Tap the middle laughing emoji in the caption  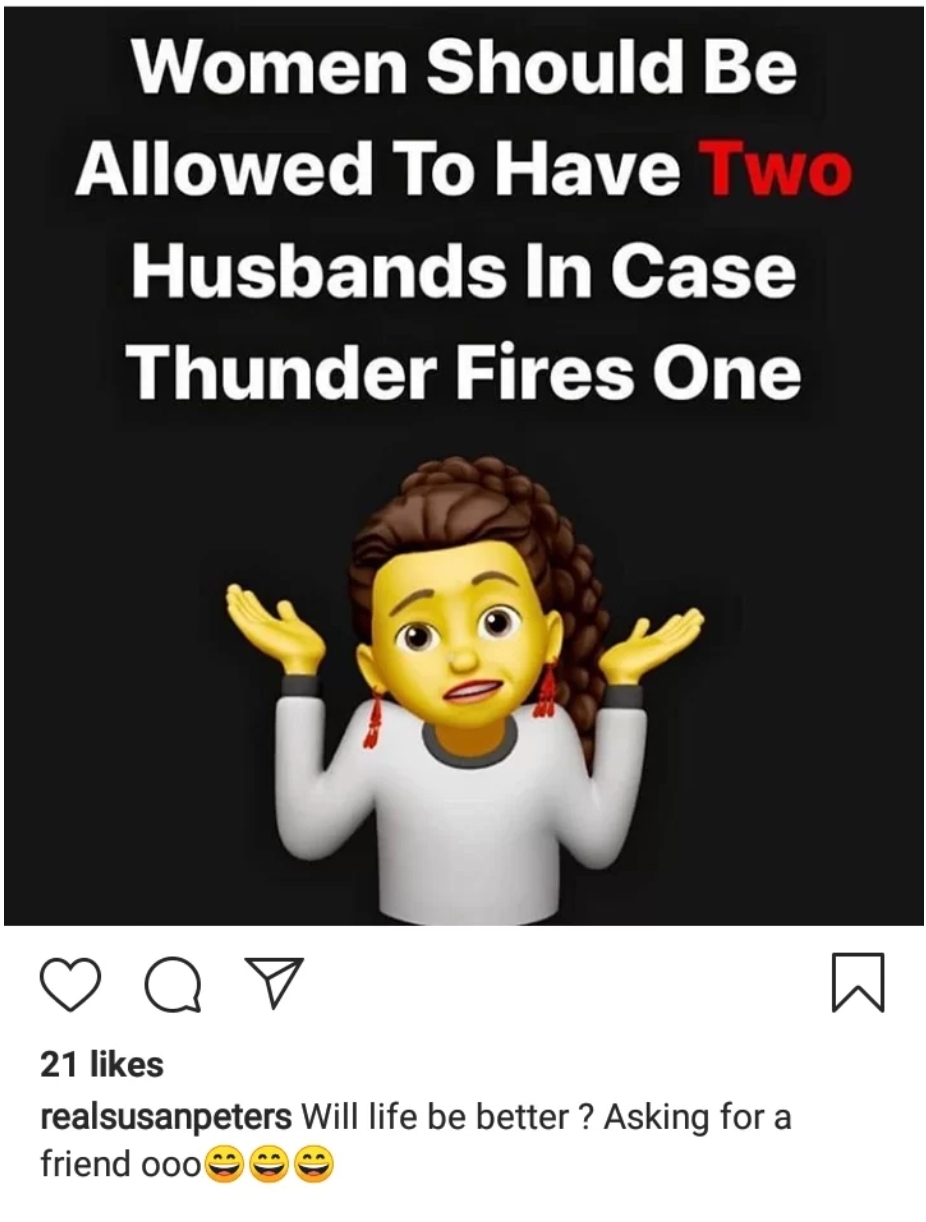coord(269,1165)
